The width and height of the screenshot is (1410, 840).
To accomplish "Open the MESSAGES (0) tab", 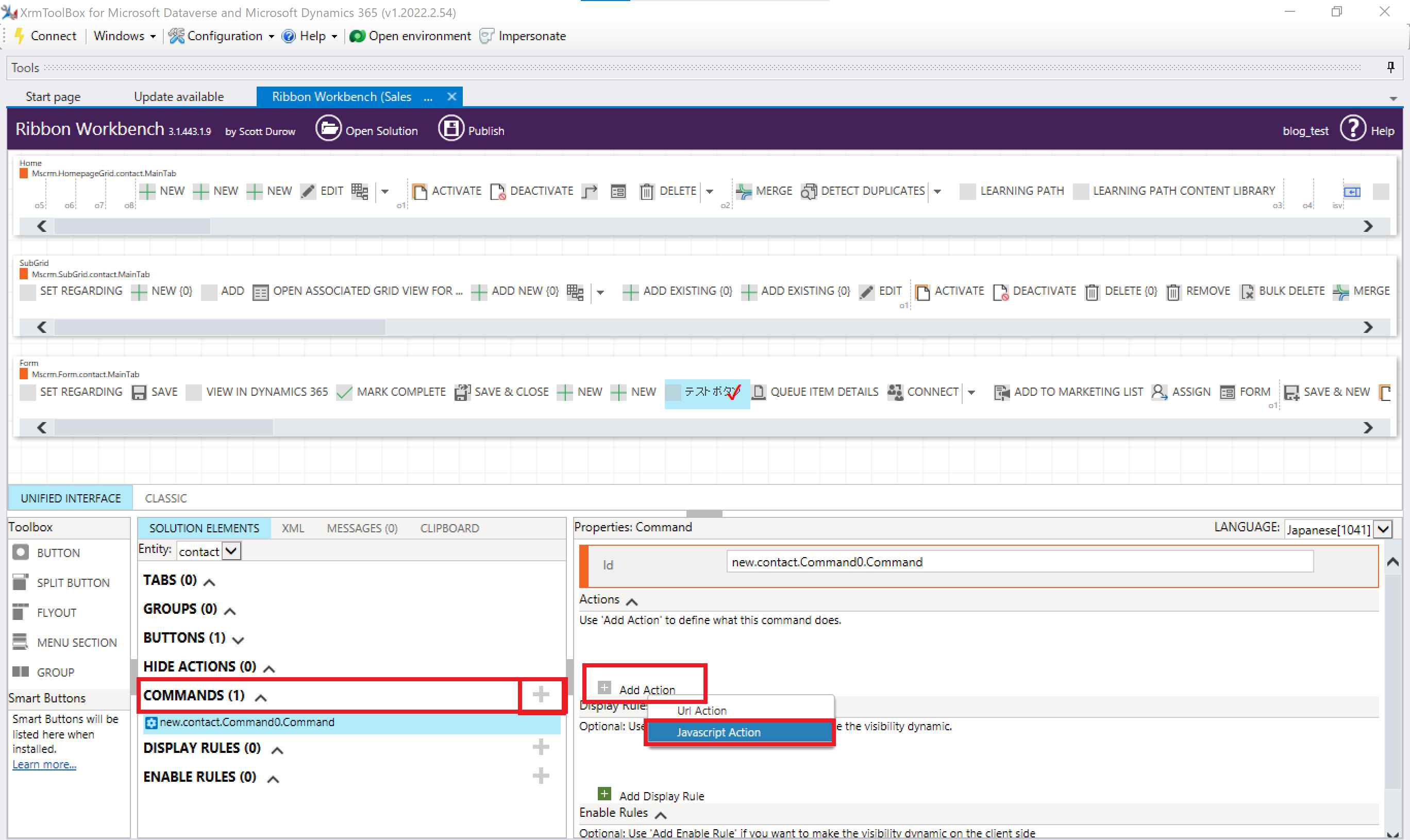I will (x=362, y=529).
